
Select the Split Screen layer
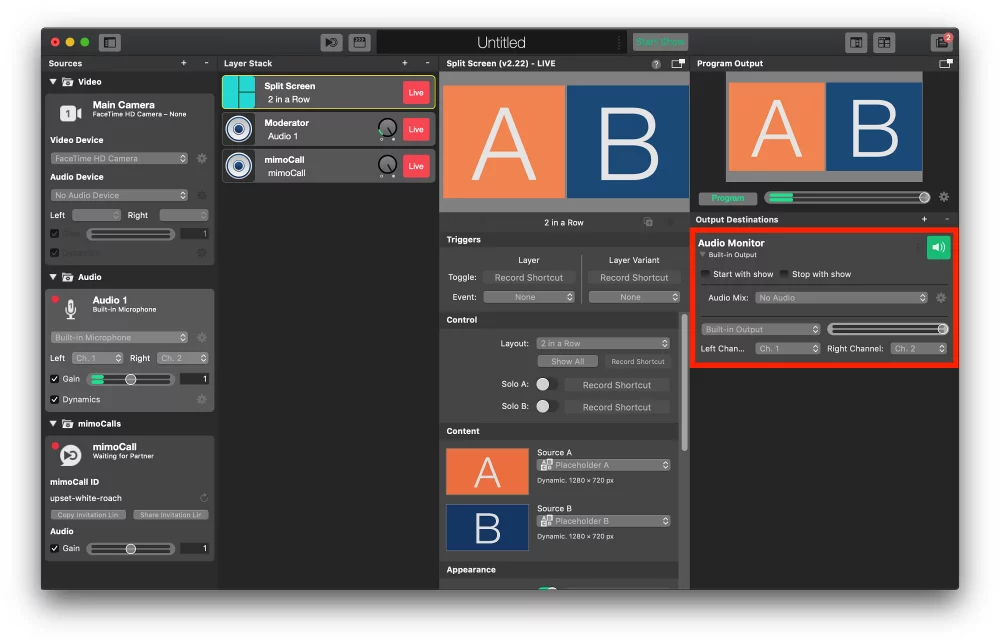pos(328,92)
